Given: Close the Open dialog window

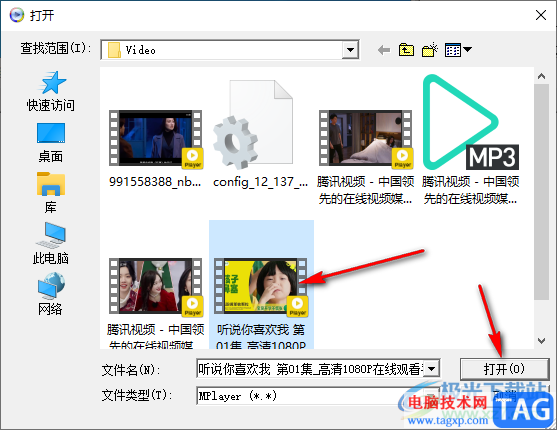Looking at the screenshot, I should (x=541, y=15).
